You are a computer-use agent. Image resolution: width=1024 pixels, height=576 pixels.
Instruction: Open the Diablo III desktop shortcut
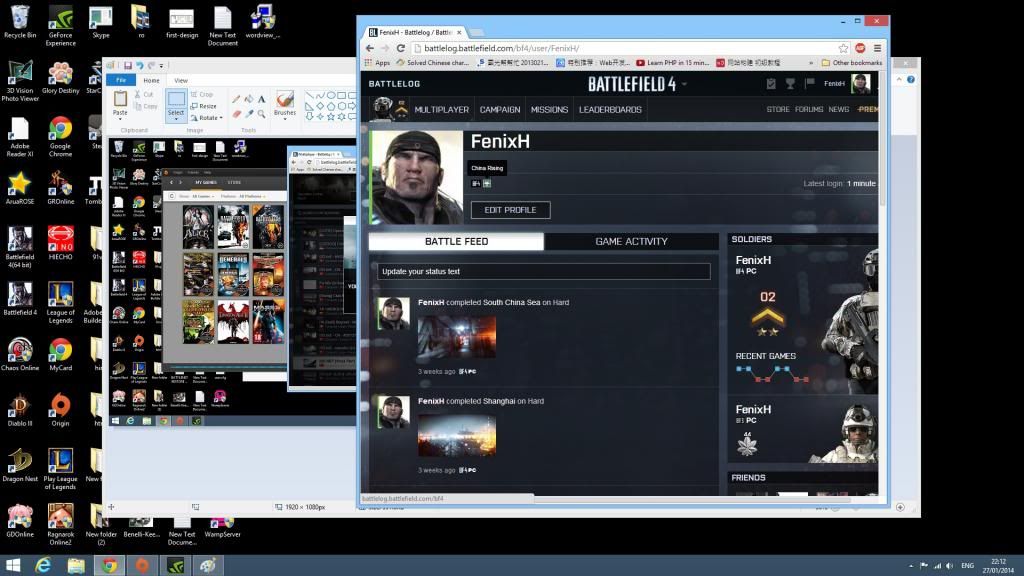(x=20, y=410)
